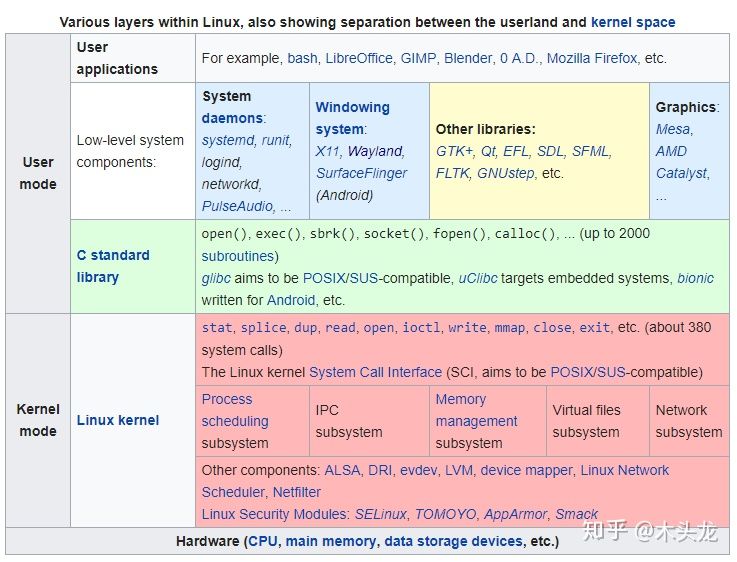The image size is (737, 562).
Task: Open the CPU link in Hardware row
Action: 263,541
